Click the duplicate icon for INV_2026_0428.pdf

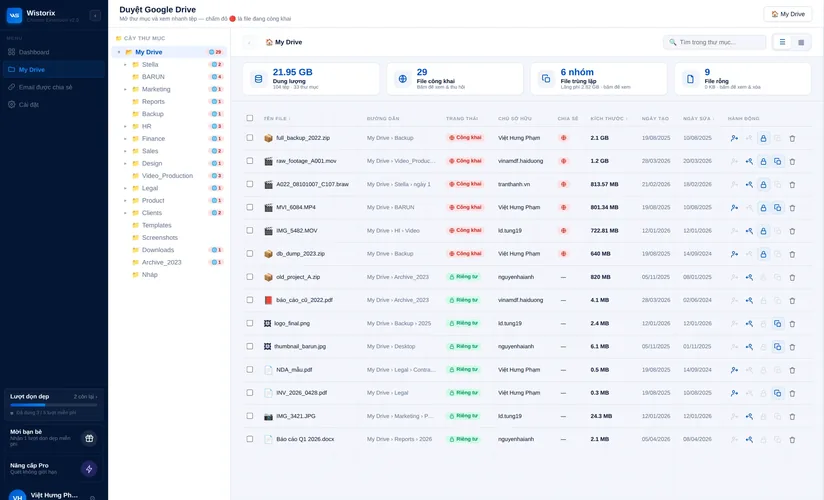coord(777,393)
